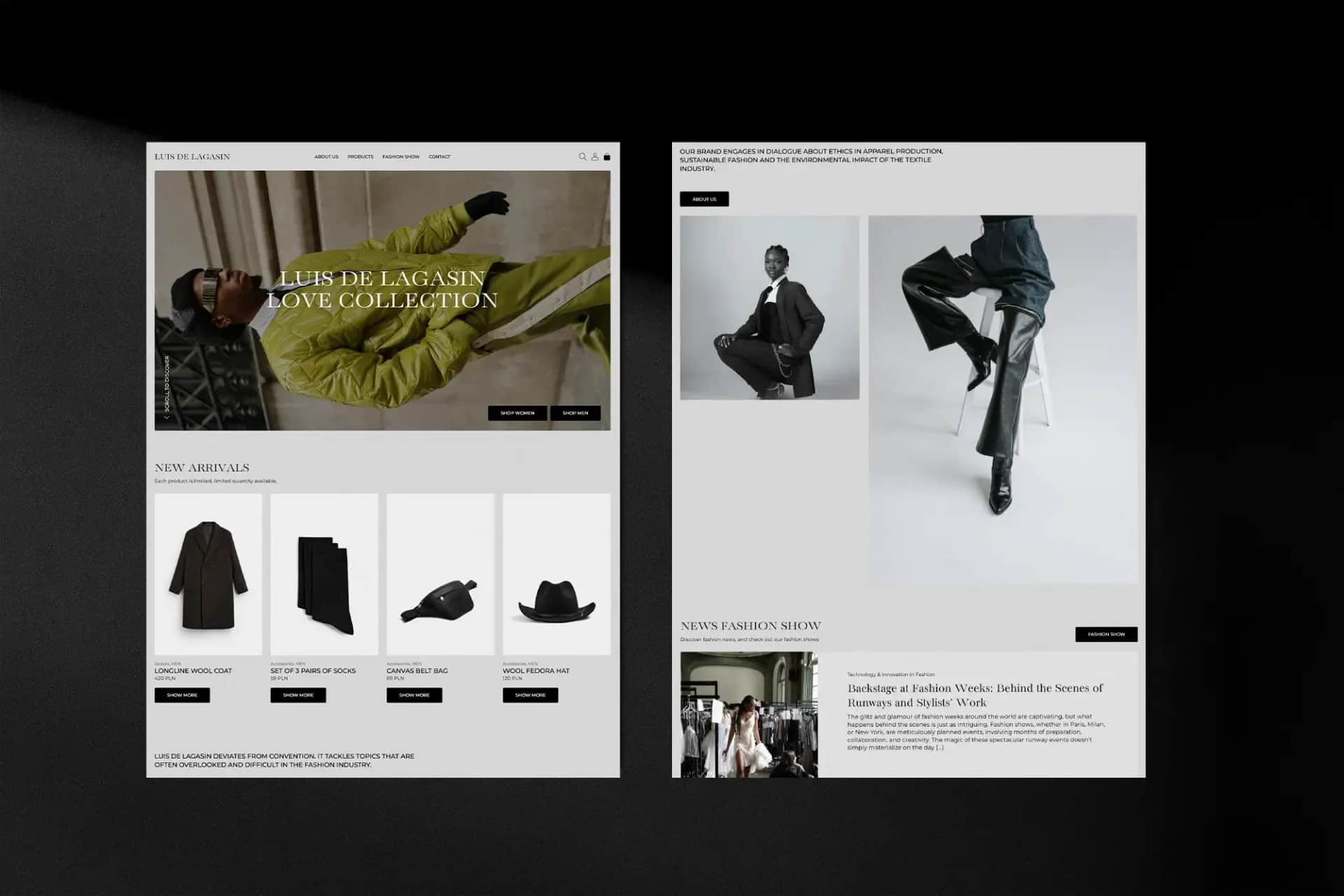Open the Products menu item
Image resolution: width=1344 pixels, height=896 pixels.
click(360, 157)
